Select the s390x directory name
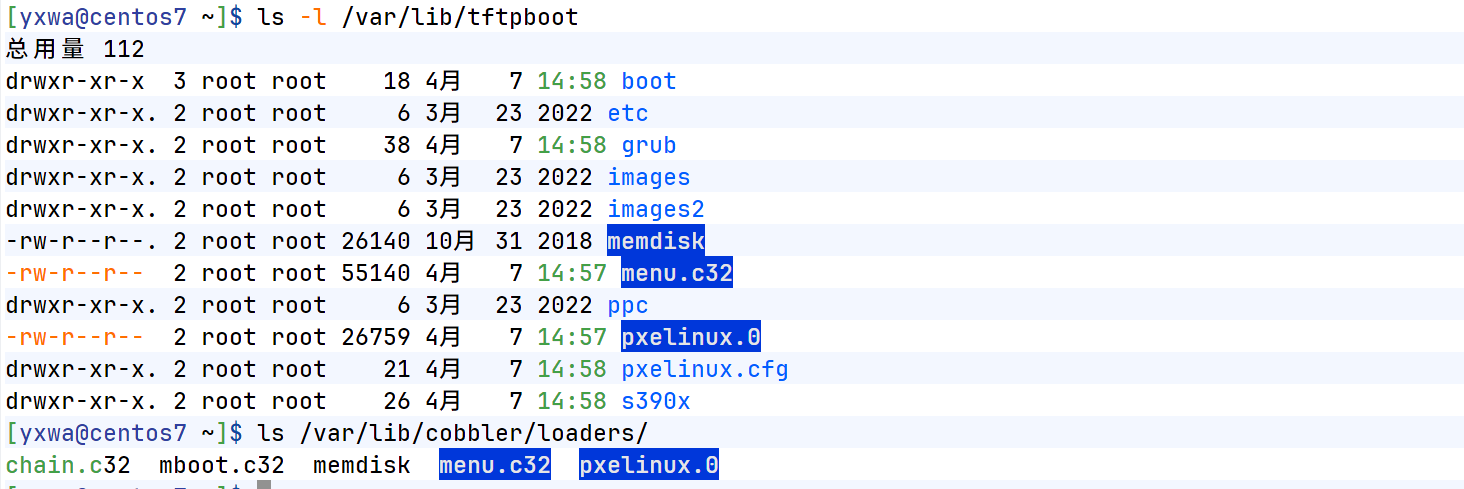Viewport: 1464px width, 489px height. pos(655,401)
